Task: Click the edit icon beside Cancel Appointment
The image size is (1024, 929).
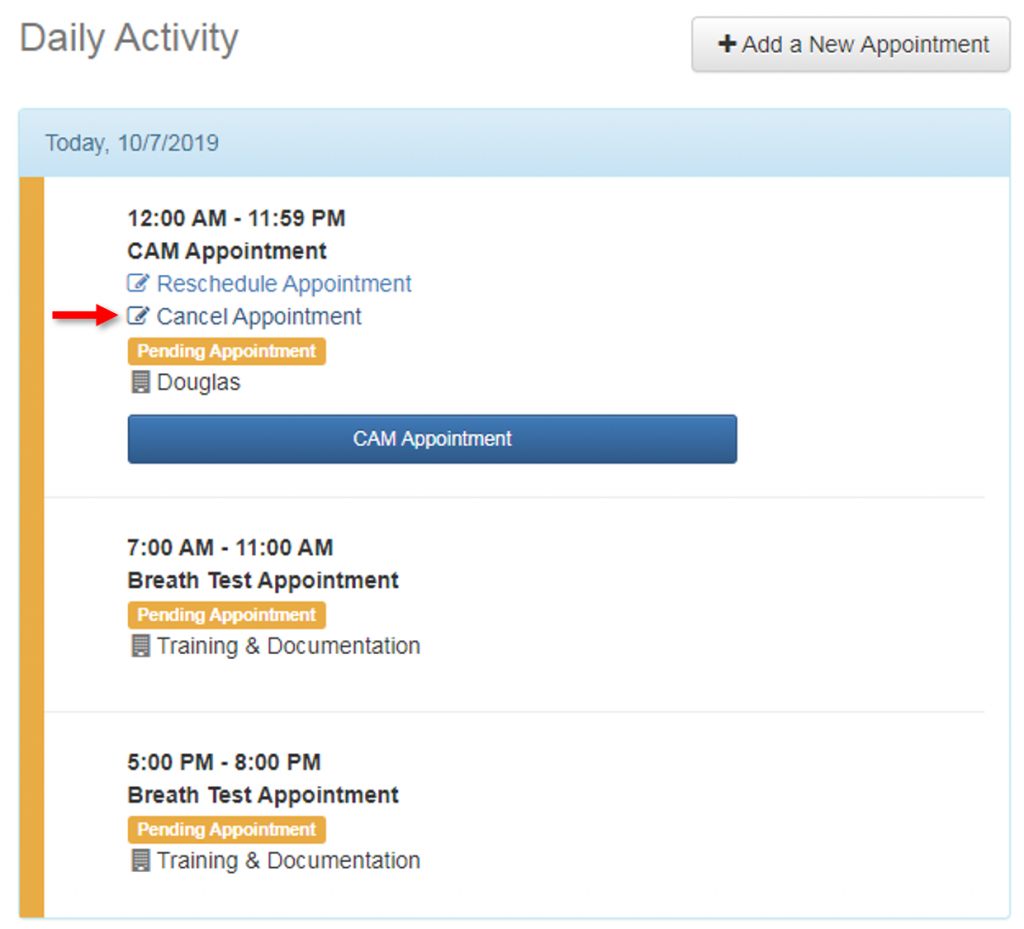Action: [138, 317]
